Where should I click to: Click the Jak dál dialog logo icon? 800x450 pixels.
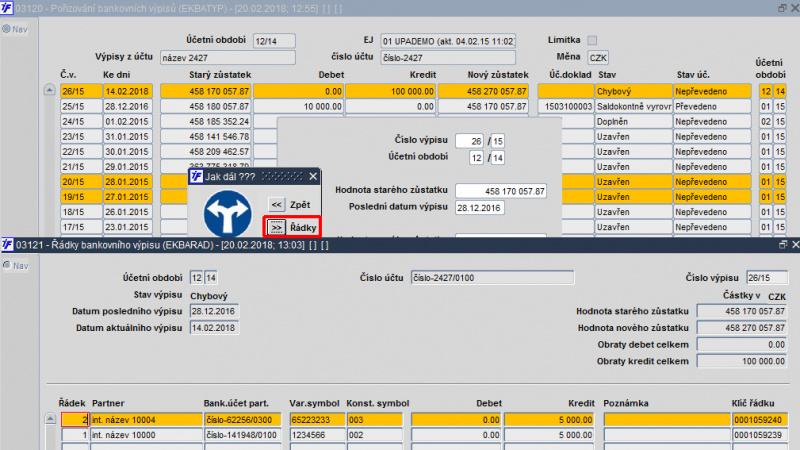tap(196, 177)
